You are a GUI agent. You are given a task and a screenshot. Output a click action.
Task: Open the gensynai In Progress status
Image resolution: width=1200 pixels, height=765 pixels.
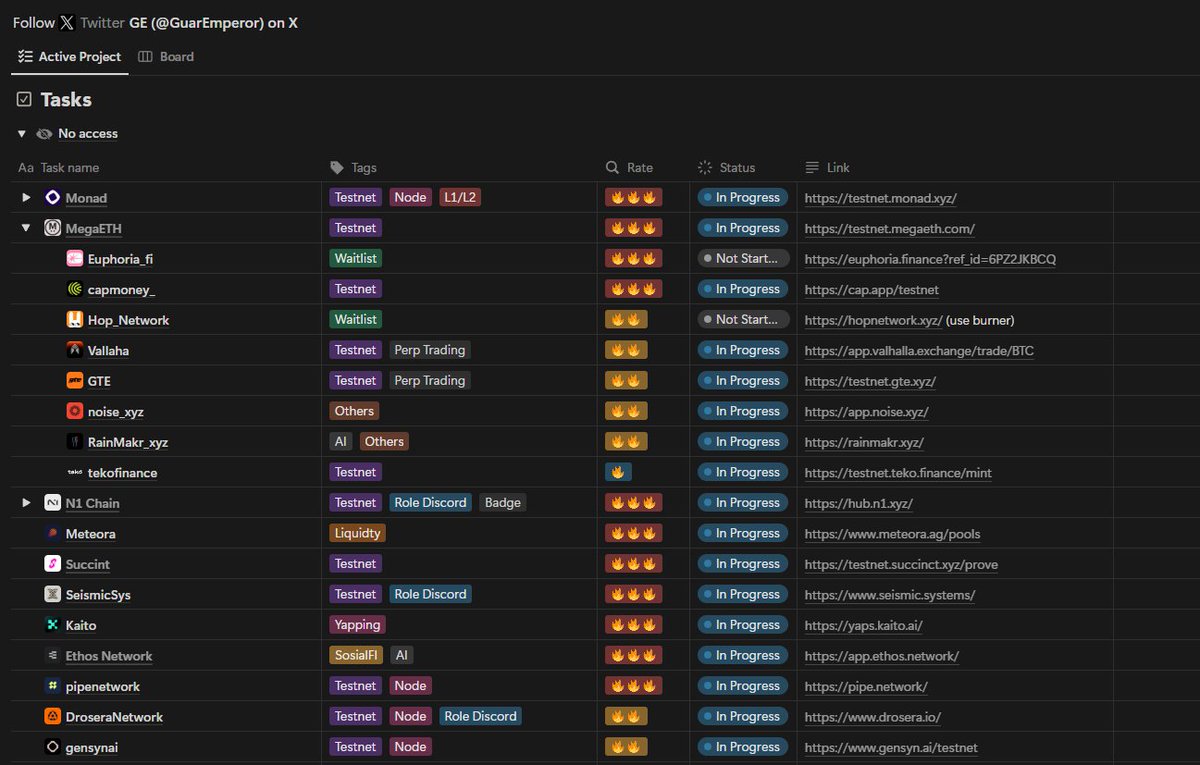coord(743,747)
